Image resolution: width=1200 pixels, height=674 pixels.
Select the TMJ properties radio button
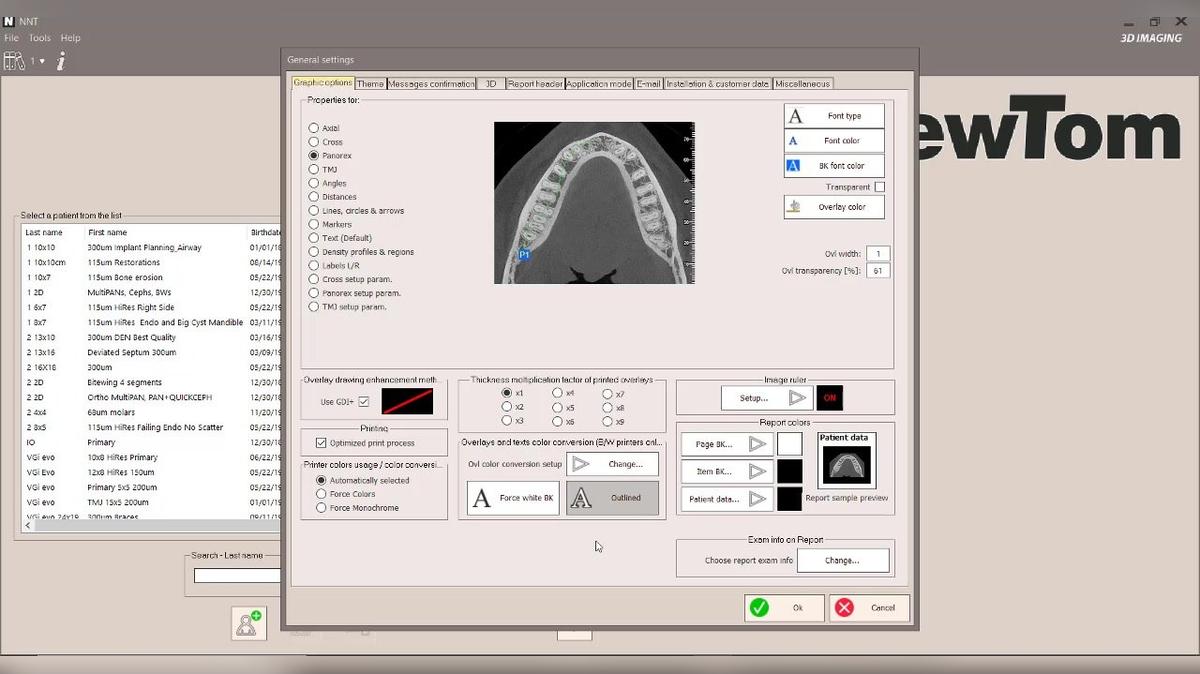314,170
